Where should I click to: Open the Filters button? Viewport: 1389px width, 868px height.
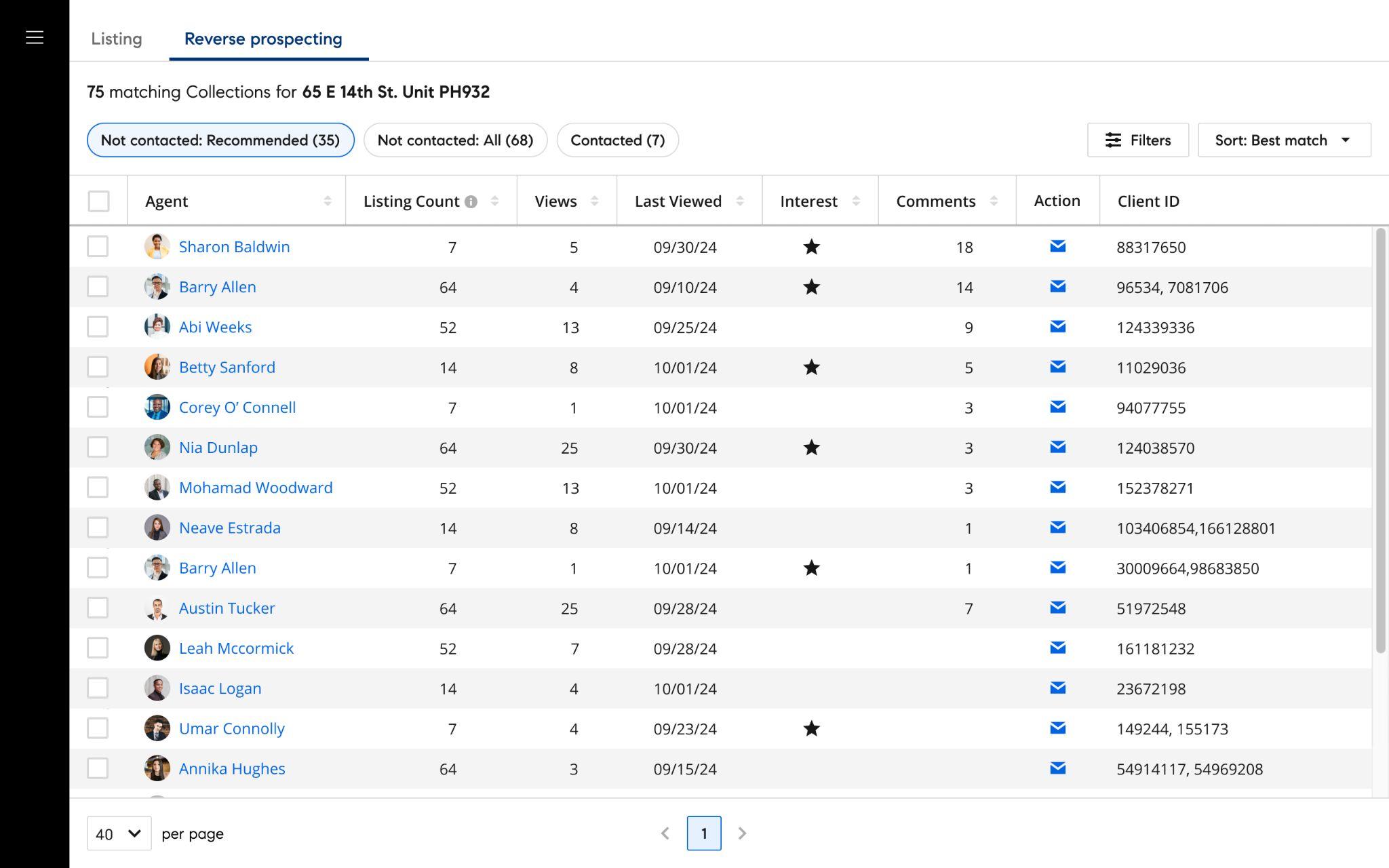pyautogui.click(x=1137, y=140)
